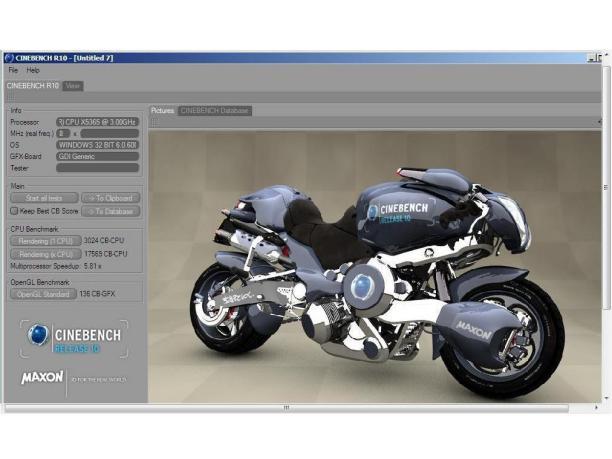Screen dimensions: 612x459
Task: Click the vertical scrollbar on the right edge
Action: click(x=606, y=187)
